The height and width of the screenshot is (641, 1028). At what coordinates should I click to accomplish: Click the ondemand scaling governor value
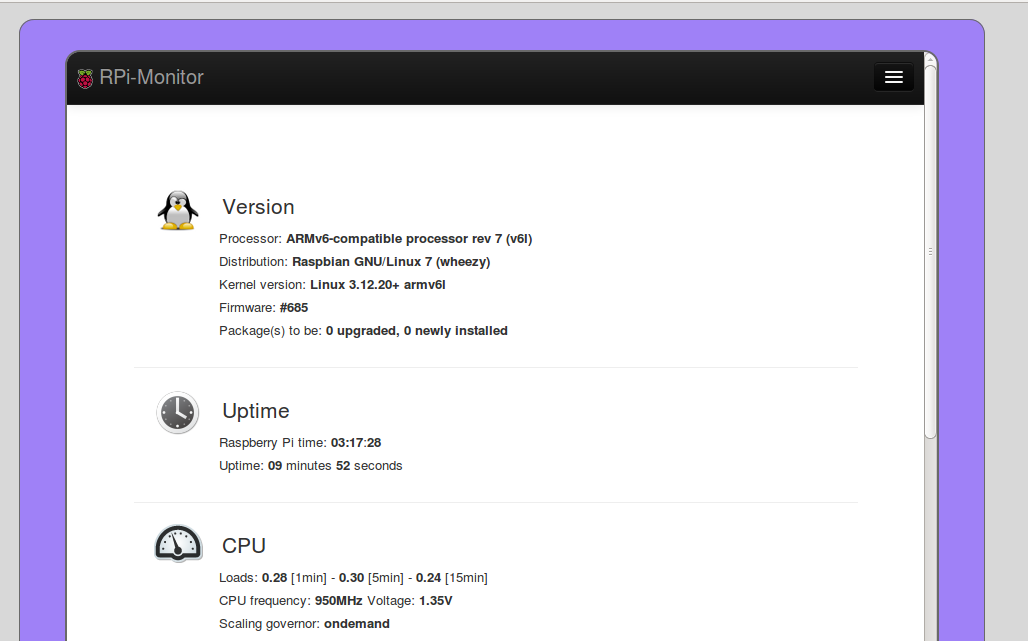357,623
